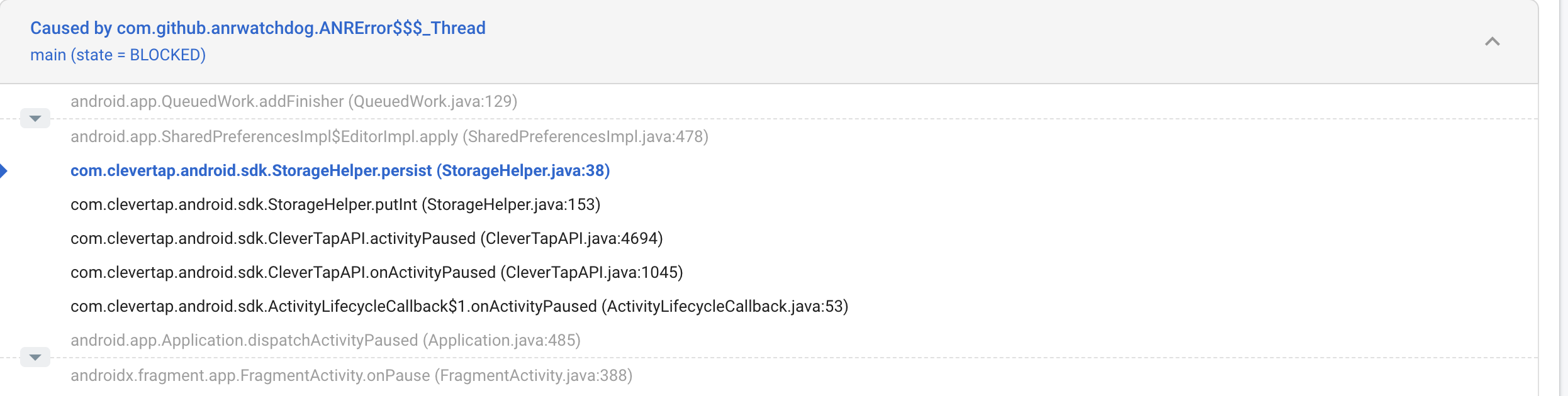Collapse the ANRError stack trace panel
Image resolution: width=1568 pixels, height=396 pixels.
pyautogui.click(x=1492, y=41)
